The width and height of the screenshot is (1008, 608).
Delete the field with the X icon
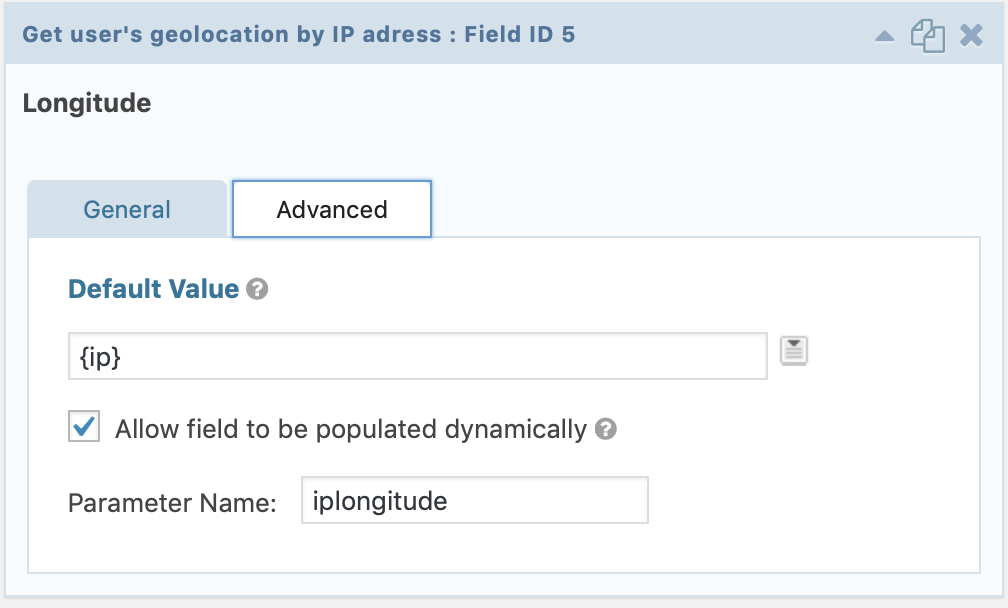971,35
